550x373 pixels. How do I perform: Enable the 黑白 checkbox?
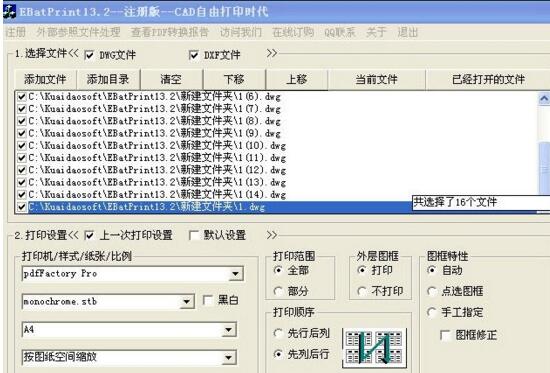tap(208, 300)
